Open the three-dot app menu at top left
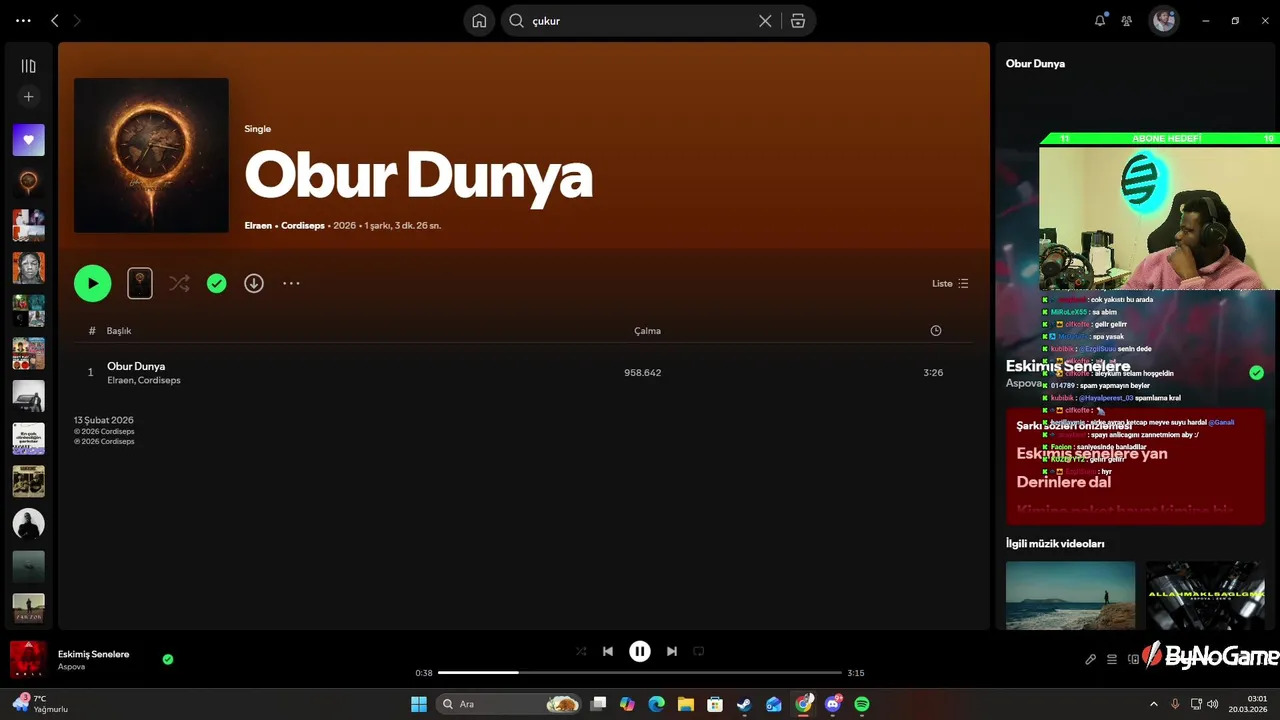The width and height of the screenshot is (1280, 720). [x=23, y=20]
